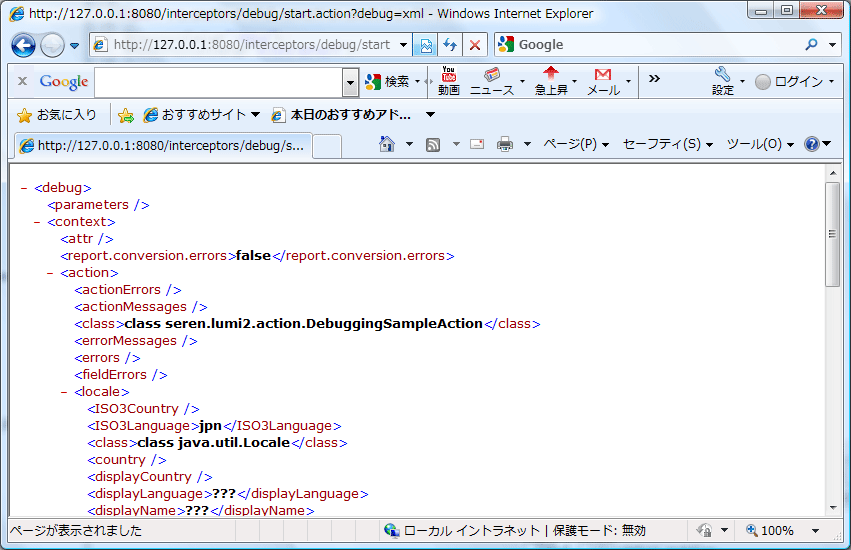851x550 pixels.
Task: Click the 検索 search button
Action: pos(388,81)
